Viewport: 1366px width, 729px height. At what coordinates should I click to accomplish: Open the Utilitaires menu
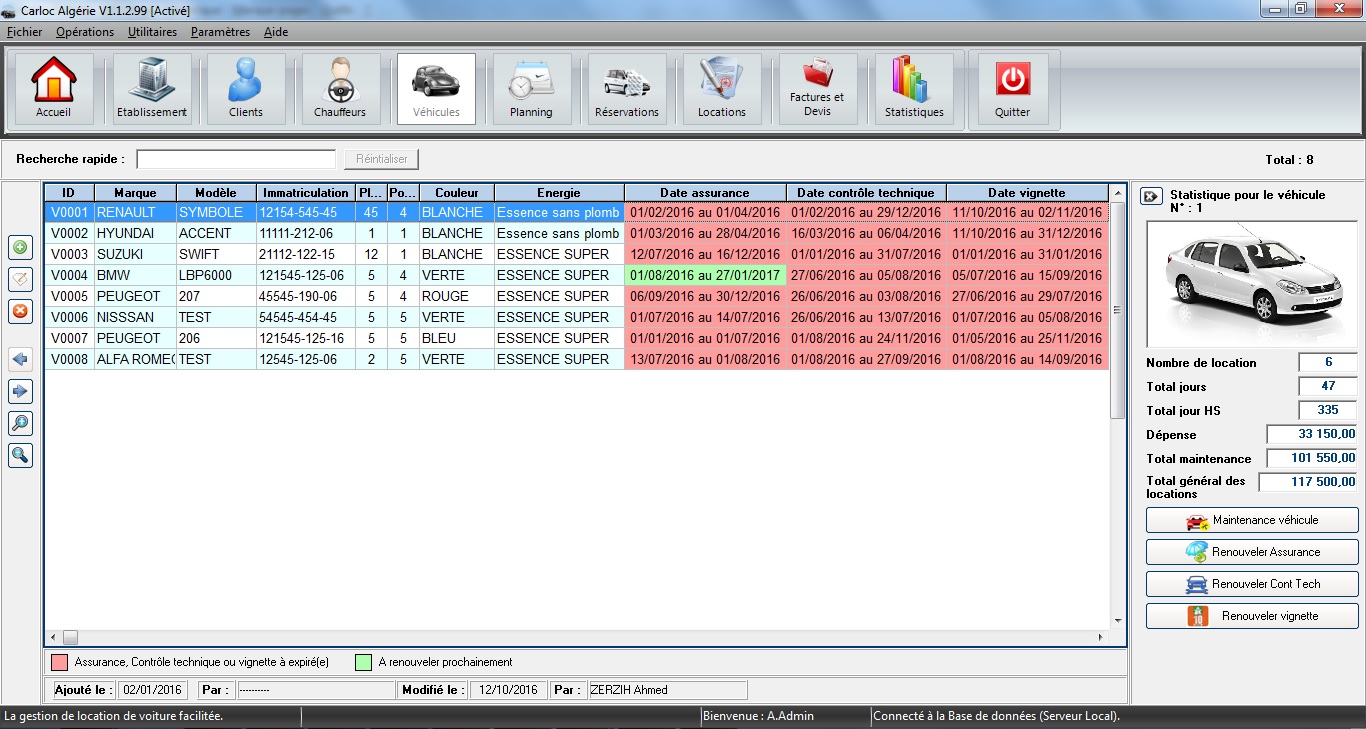(152, 32)
